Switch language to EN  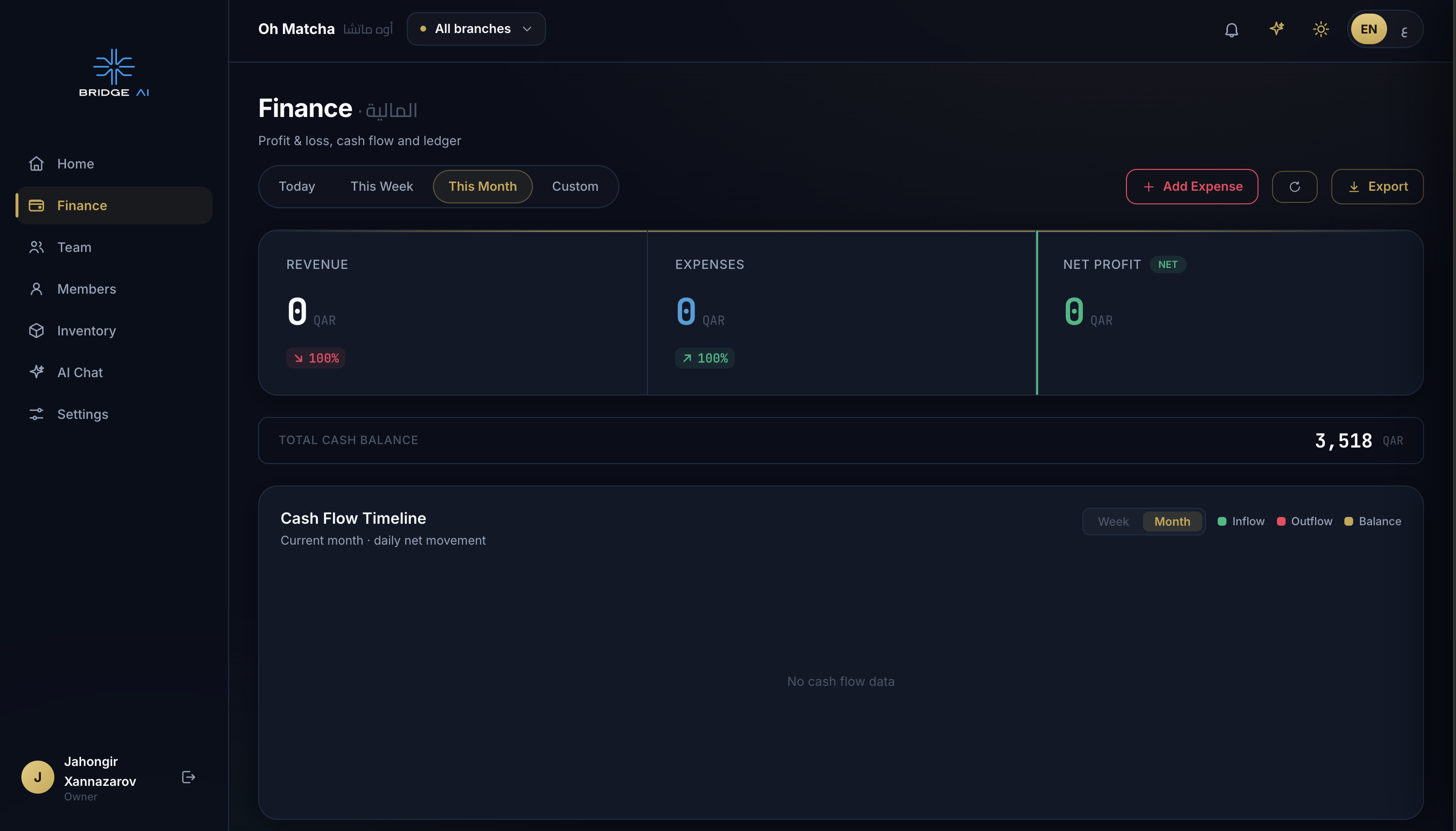[1369, 29]
